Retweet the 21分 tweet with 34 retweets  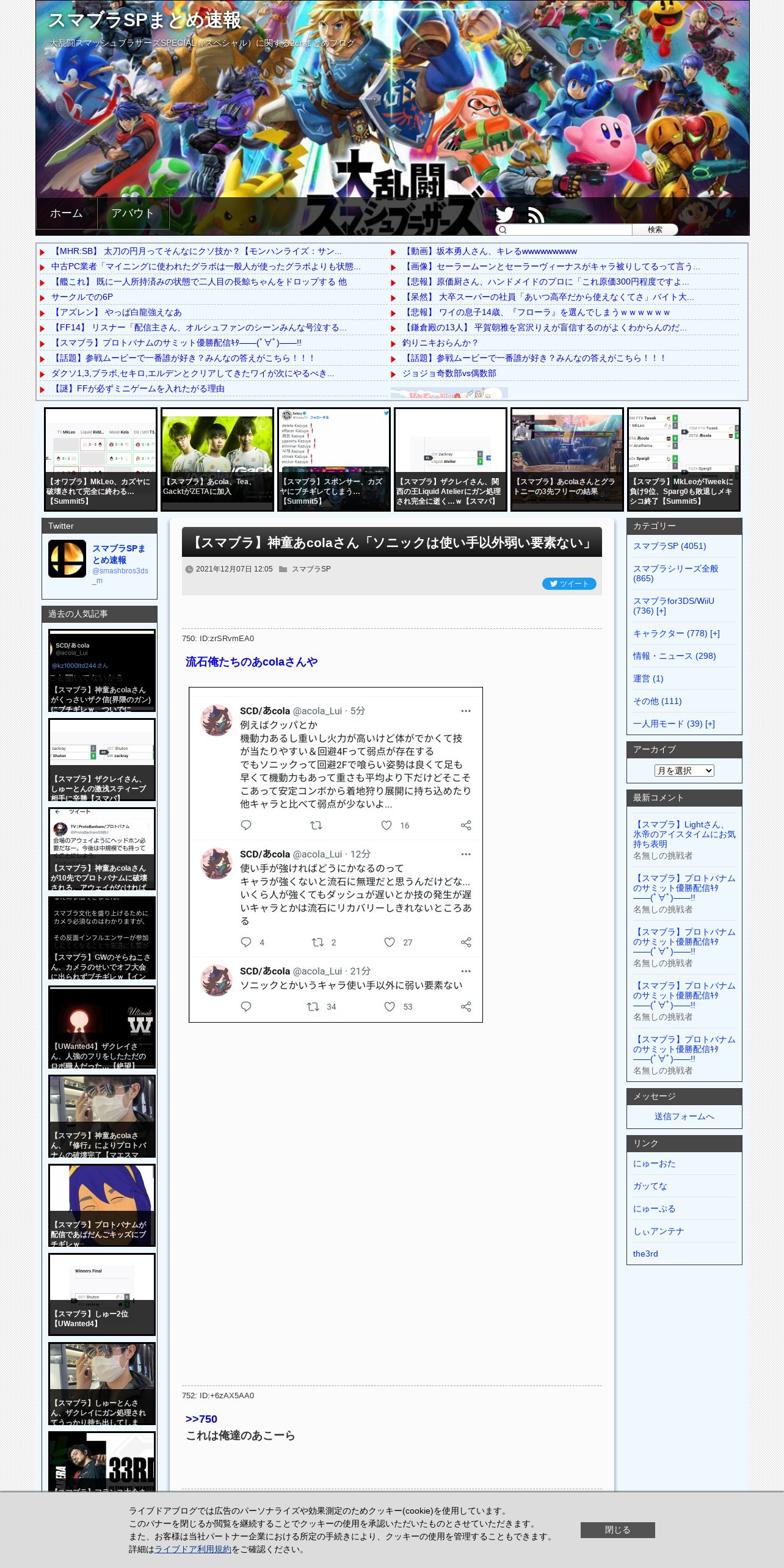(313, 1006)
